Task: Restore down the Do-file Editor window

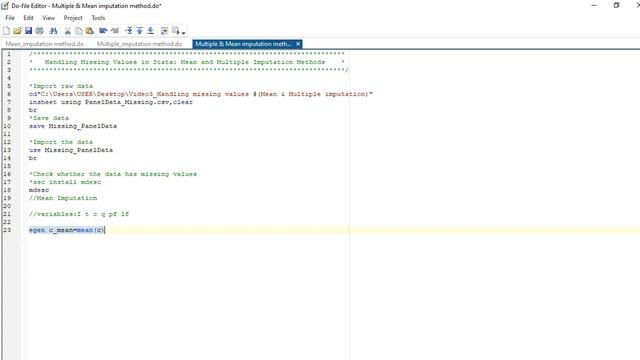Action: pyautogui.click(x=616, y=5)
